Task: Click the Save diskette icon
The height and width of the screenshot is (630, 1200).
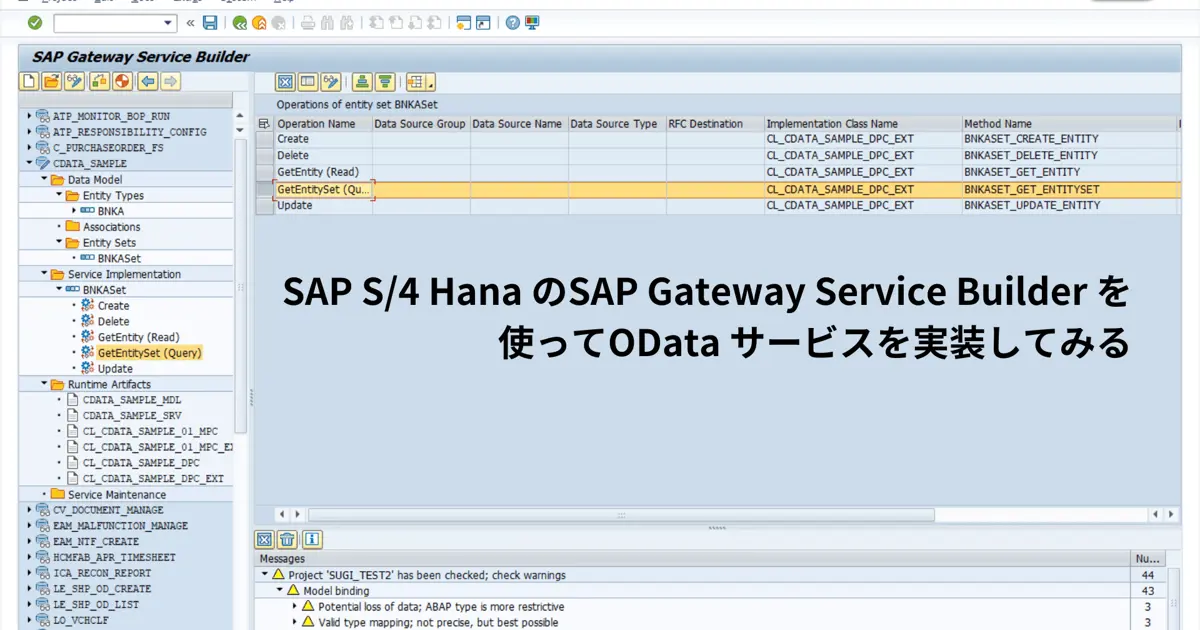Action: coord(210,22)
